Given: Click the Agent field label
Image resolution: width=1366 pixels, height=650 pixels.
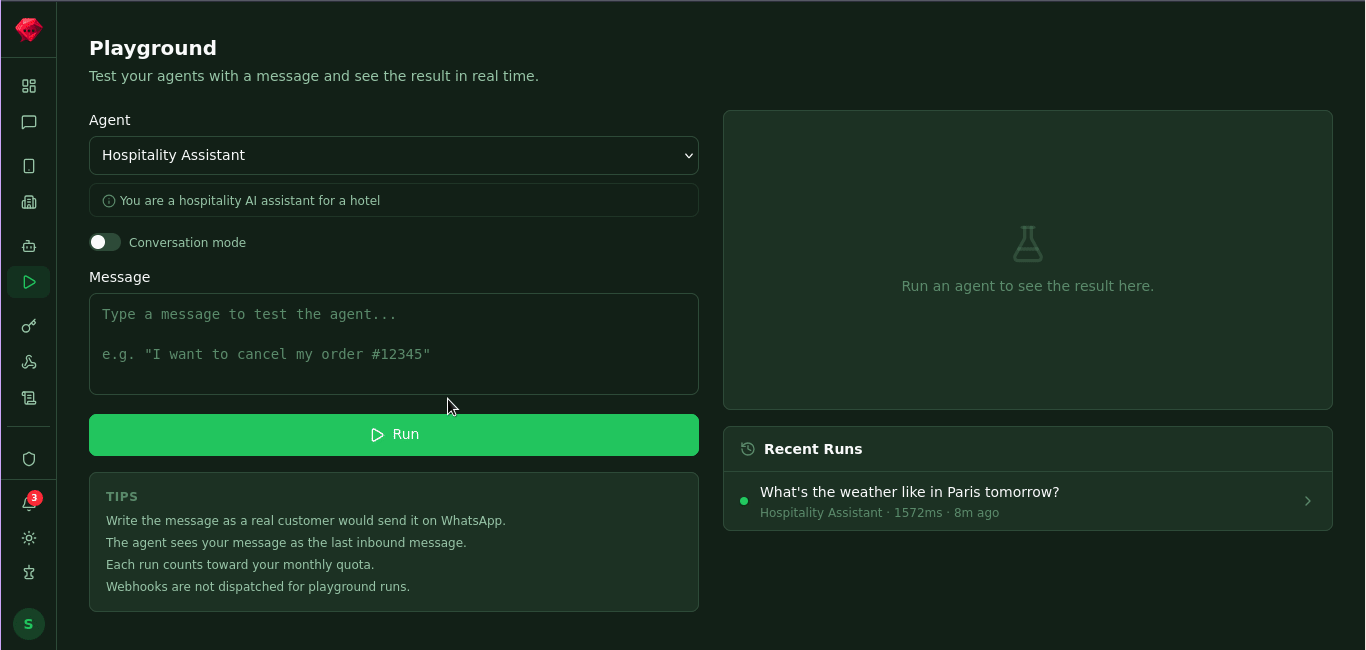Looking at the screenshot, I should [110, 120].
